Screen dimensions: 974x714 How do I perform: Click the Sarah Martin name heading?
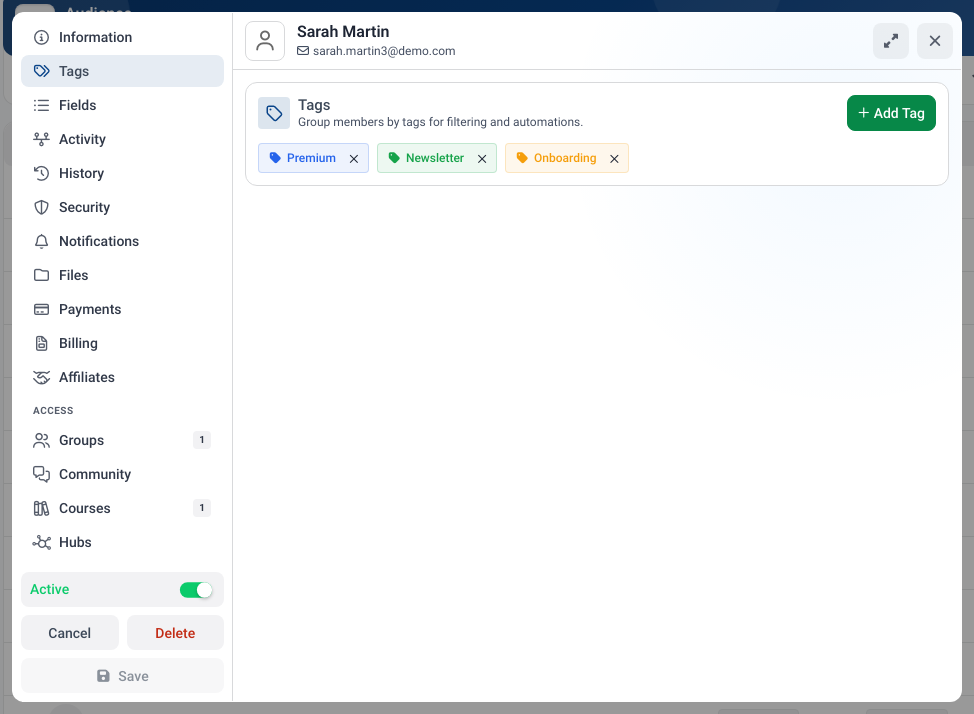click(x=343, y=32)
